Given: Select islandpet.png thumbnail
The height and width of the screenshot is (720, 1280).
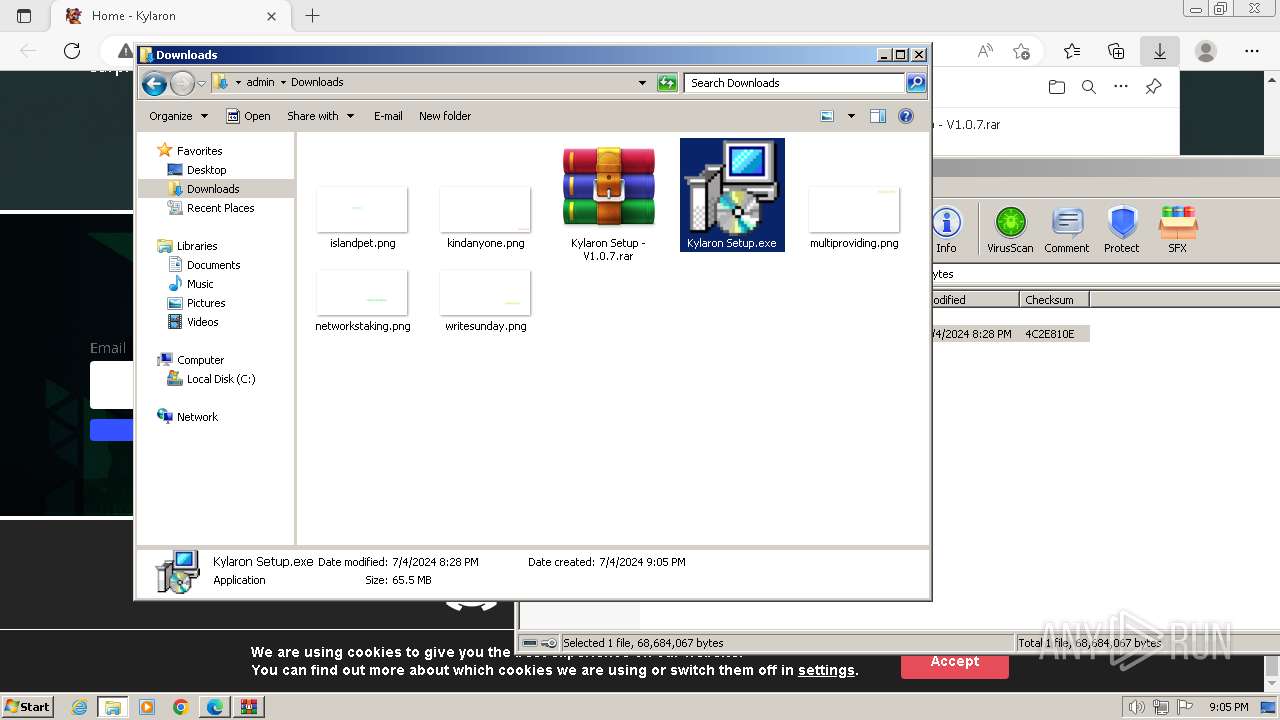Looking at the screenshot, I should (362, 209).
